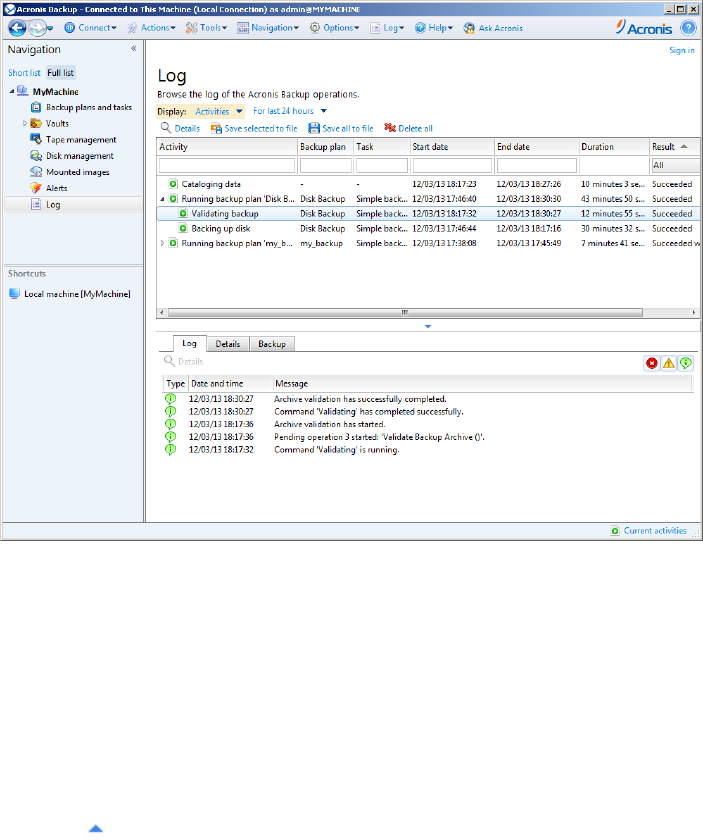
Task: Expand the Running backup plan 'my_b...' row
Action: pos(162,243)
